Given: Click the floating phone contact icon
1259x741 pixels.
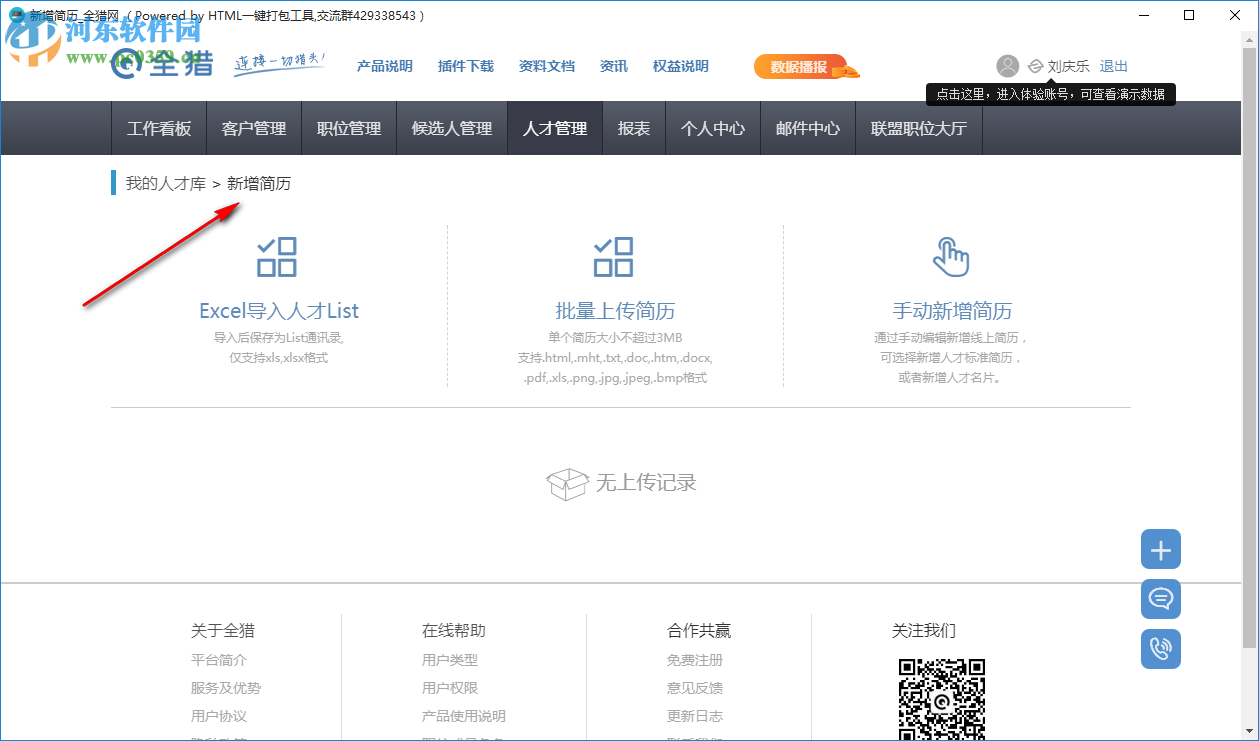Looking at the screenshot, I should 1160,649.
